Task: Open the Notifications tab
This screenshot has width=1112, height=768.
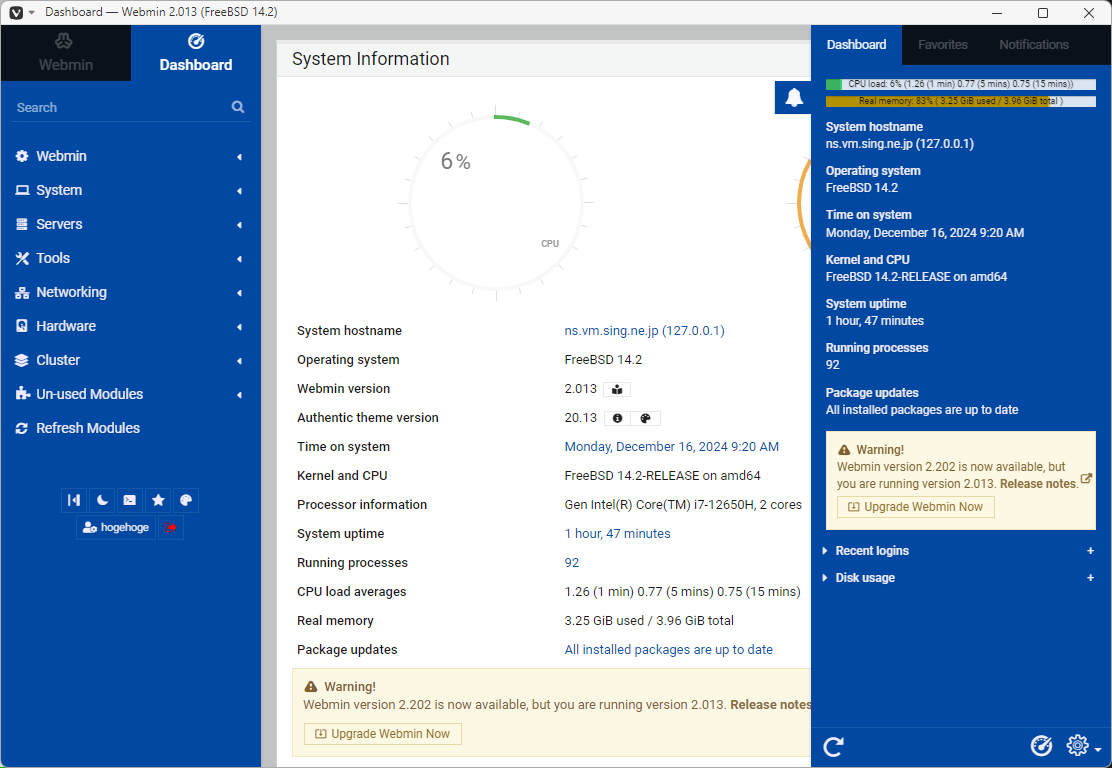Action: coord(1033,45)
